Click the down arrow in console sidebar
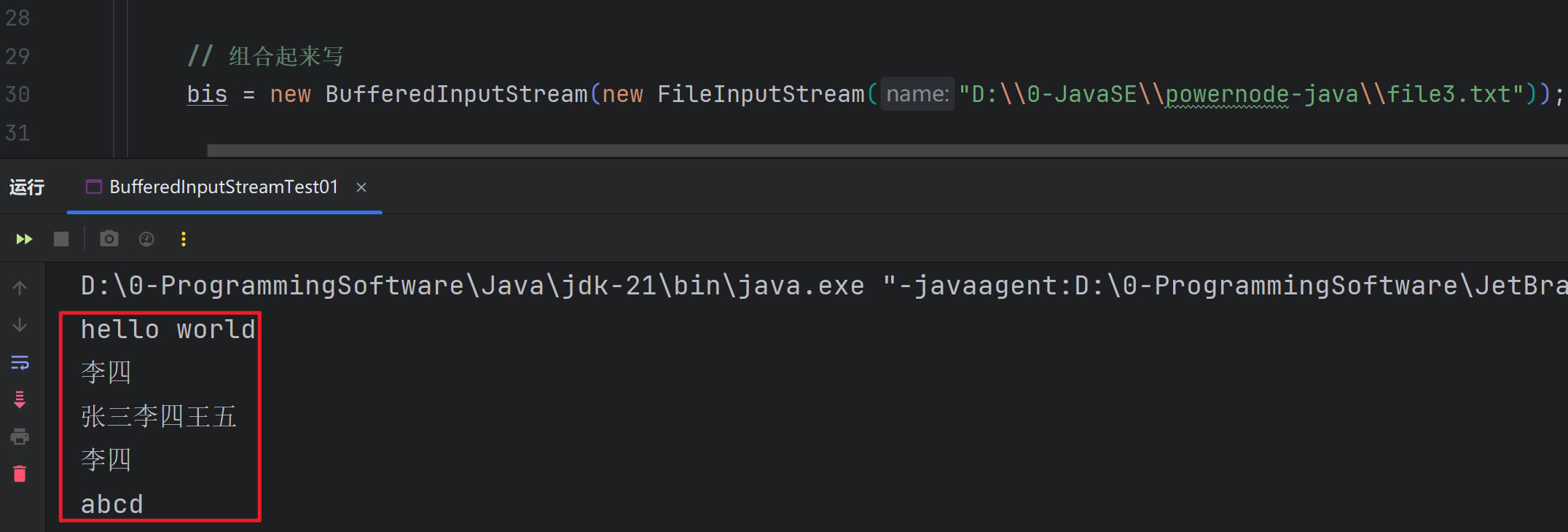This screenshot has width=1568, height=532. click(x=20, y=325)
